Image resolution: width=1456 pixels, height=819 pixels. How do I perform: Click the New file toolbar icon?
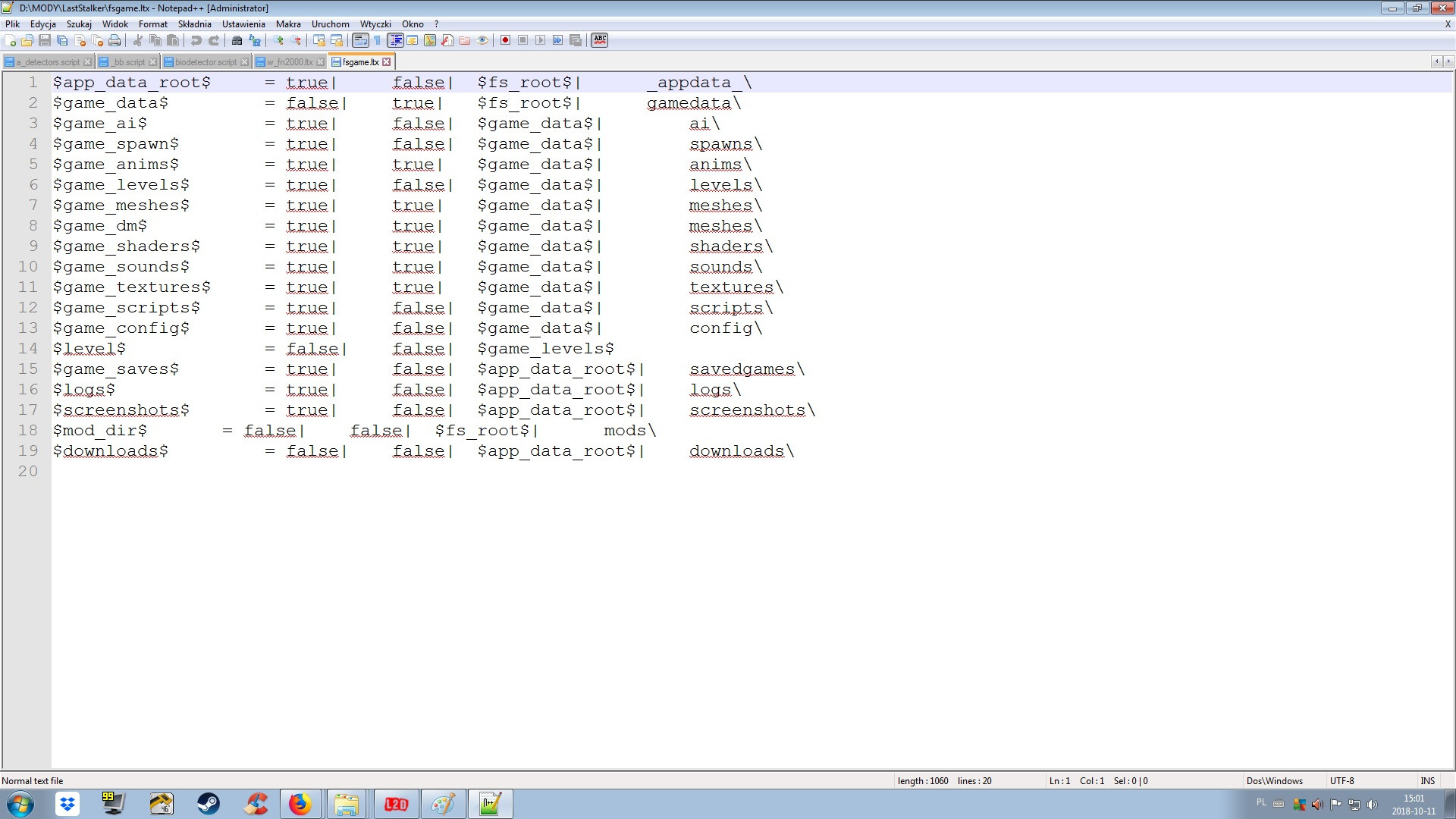coord(10,40)
